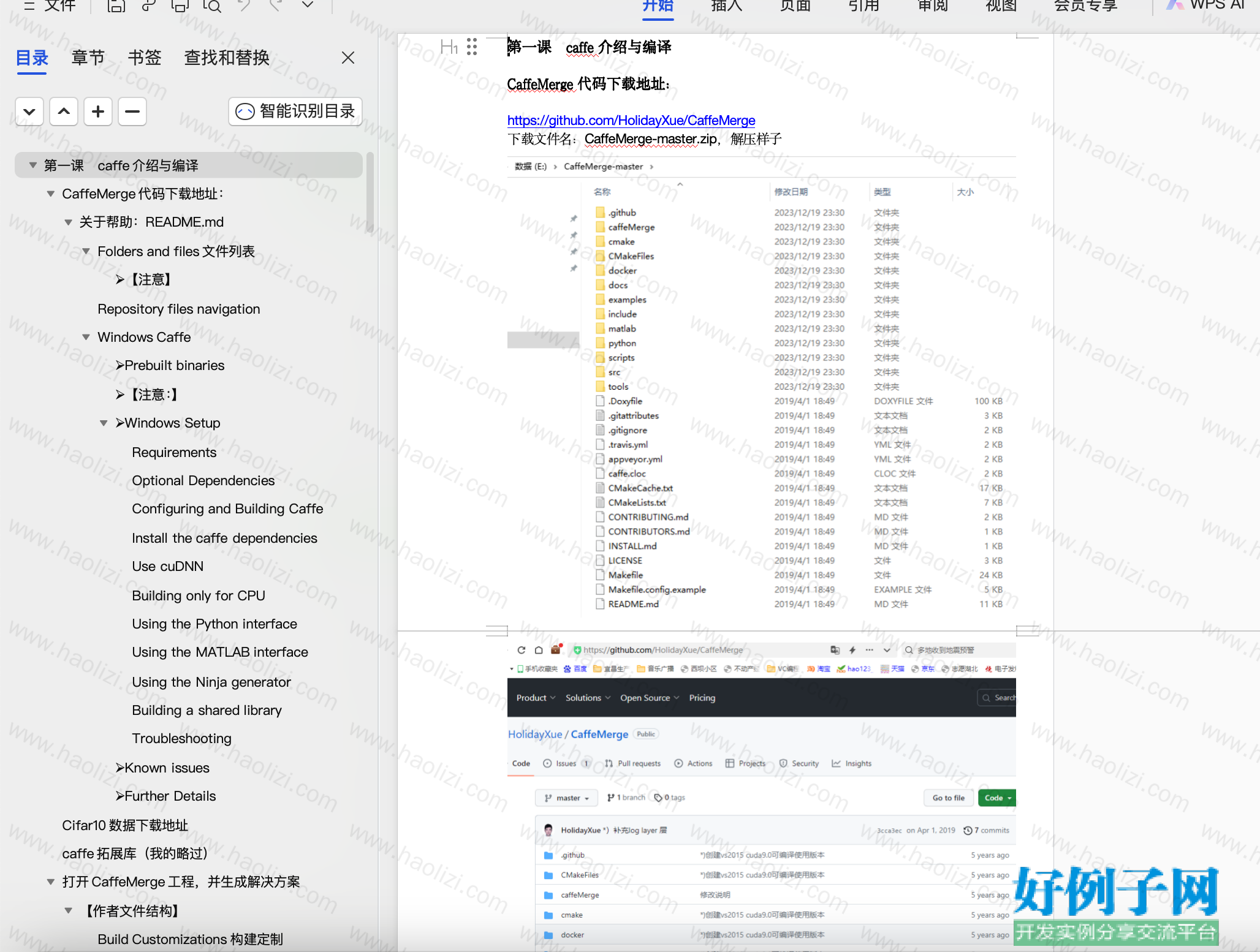Jump to Using the Python interface
1260x952 pixels.
pos(214,624)
